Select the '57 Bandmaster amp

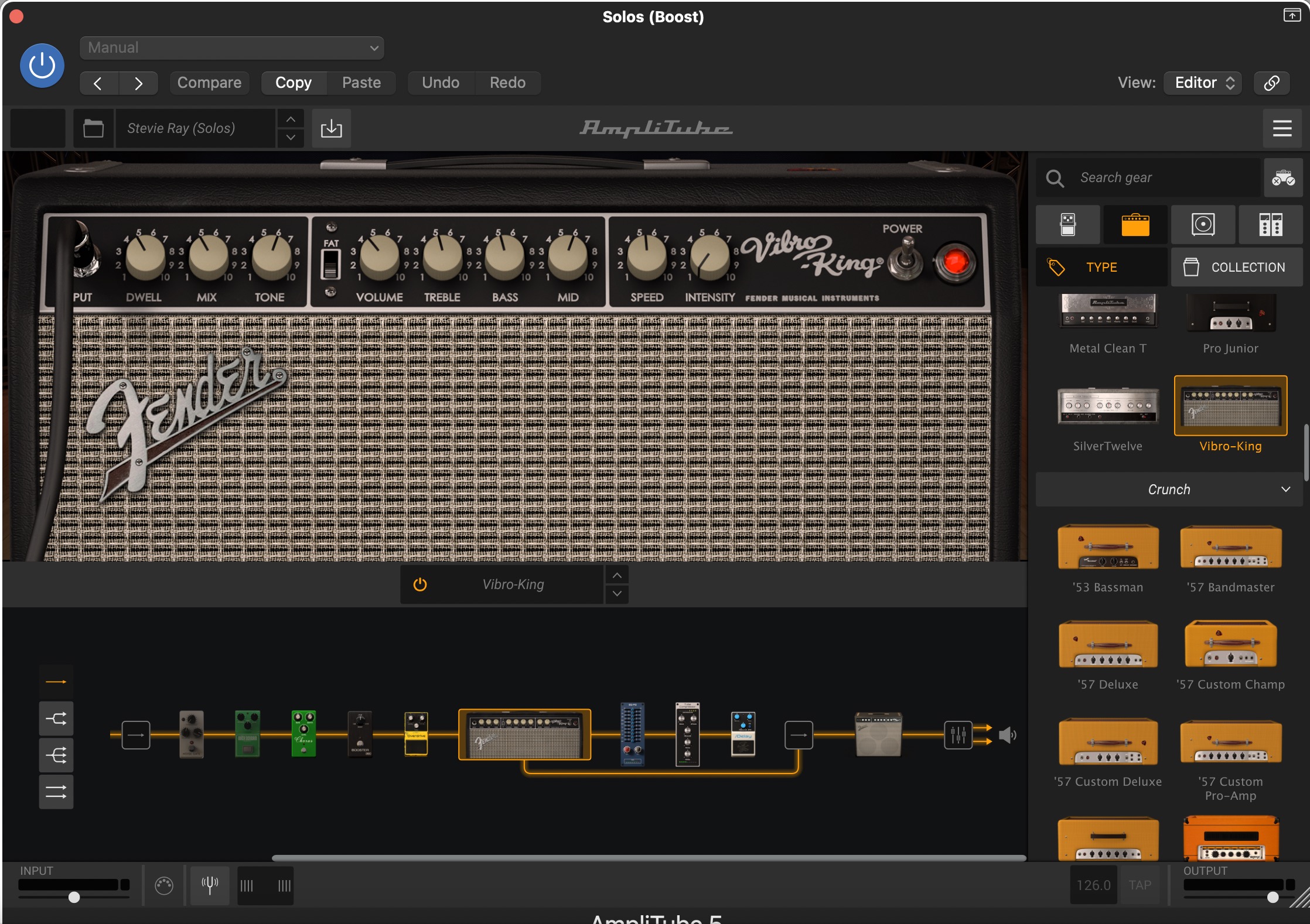coord(1230,559)
